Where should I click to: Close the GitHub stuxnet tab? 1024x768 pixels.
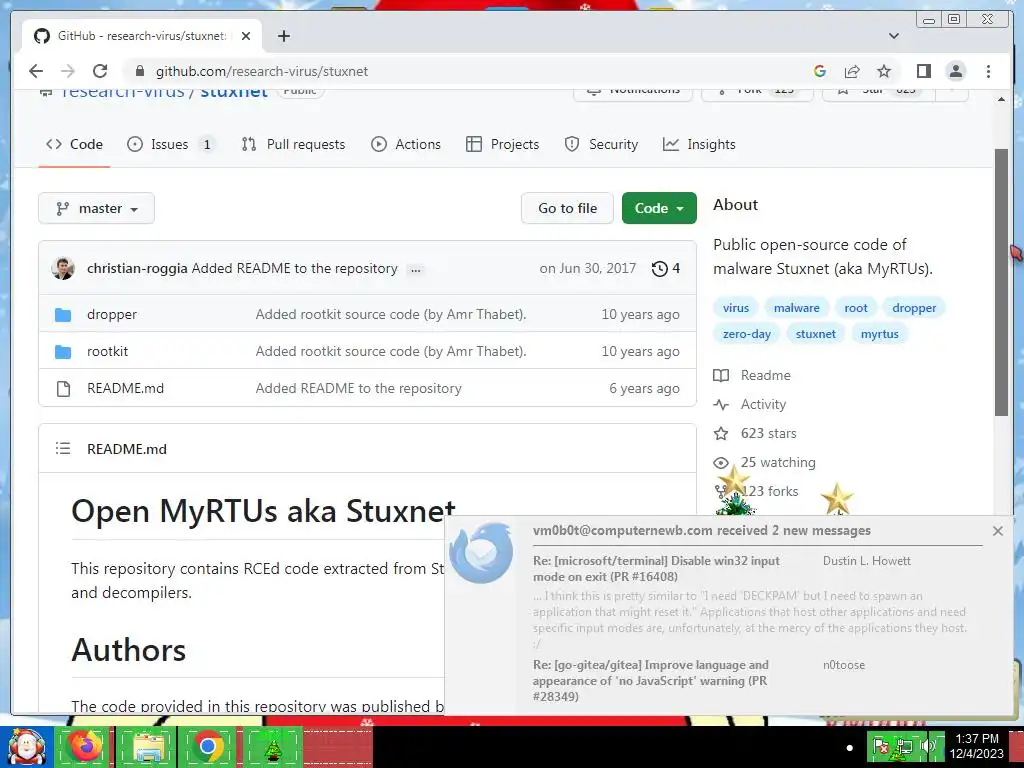pyautogui.click(x=246, y=36)
